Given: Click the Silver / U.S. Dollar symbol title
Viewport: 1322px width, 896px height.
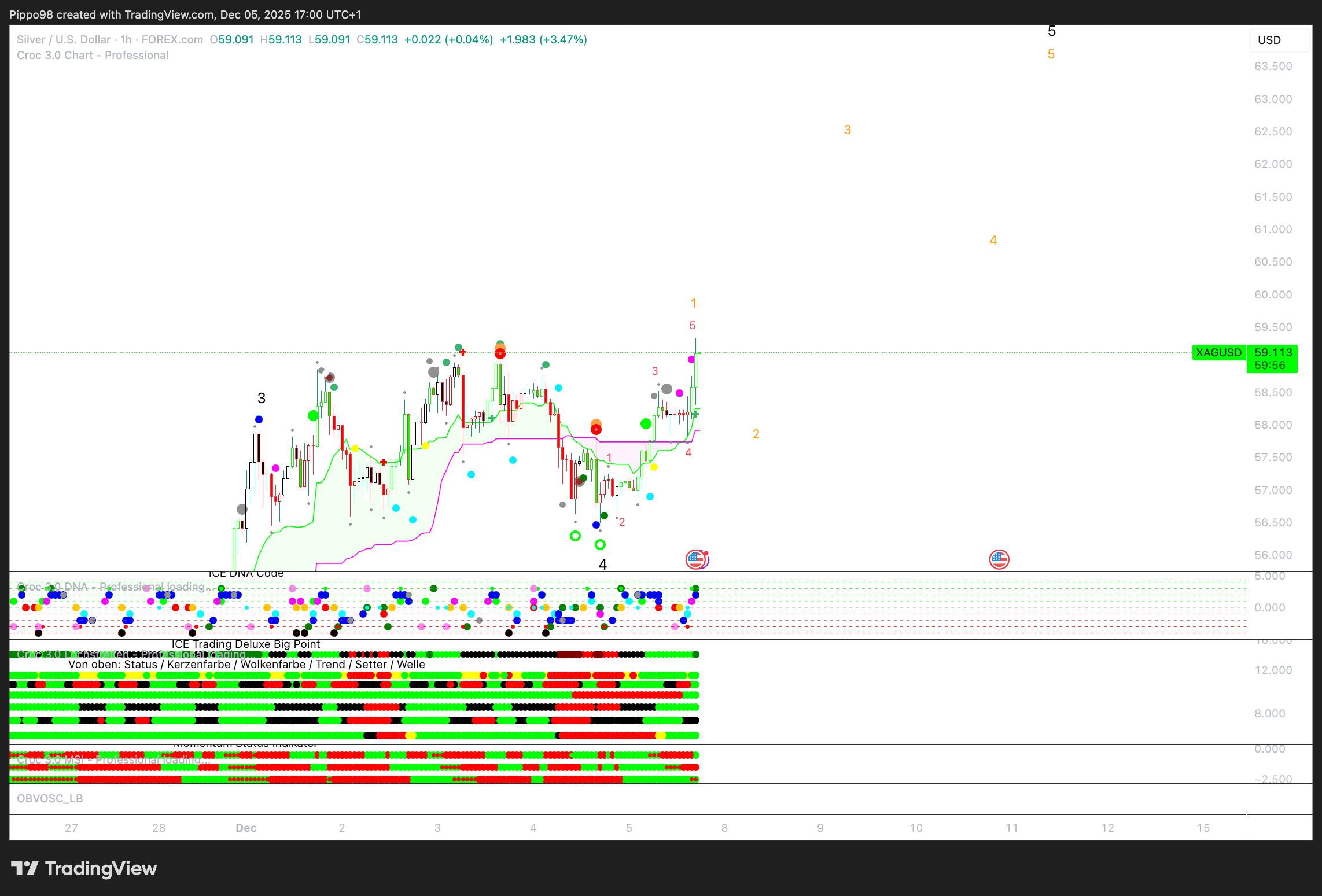Looking at the screenshot, I should (64, 39).
